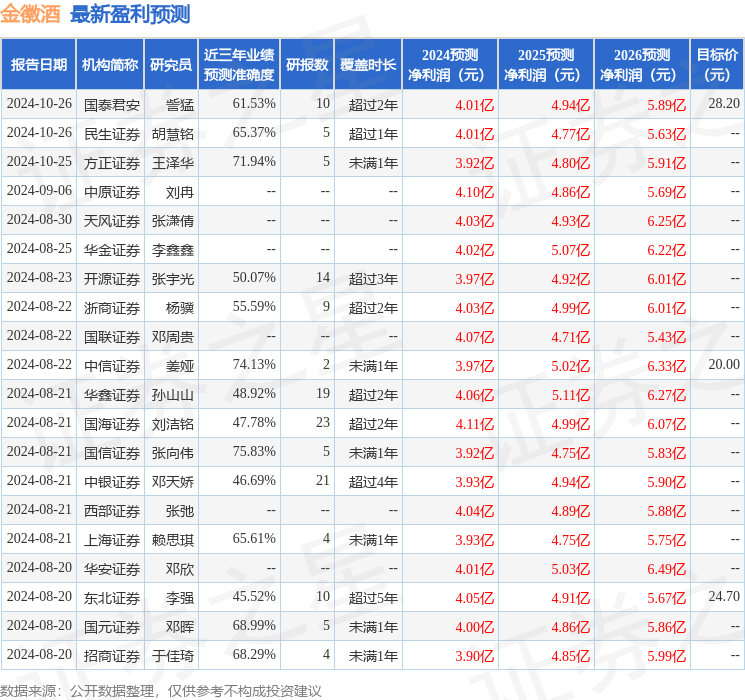The width and height of the screenshot is (745, 700).
Task: Click date 2024-09-06
Action: click(x=39, y=191)
